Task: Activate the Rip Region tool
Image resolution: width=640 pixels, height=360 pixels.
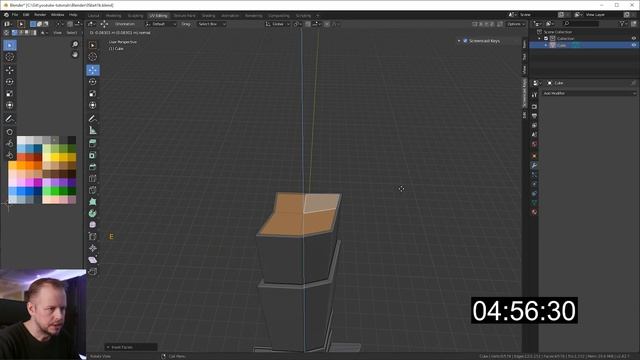Action: tap(93, 271)
